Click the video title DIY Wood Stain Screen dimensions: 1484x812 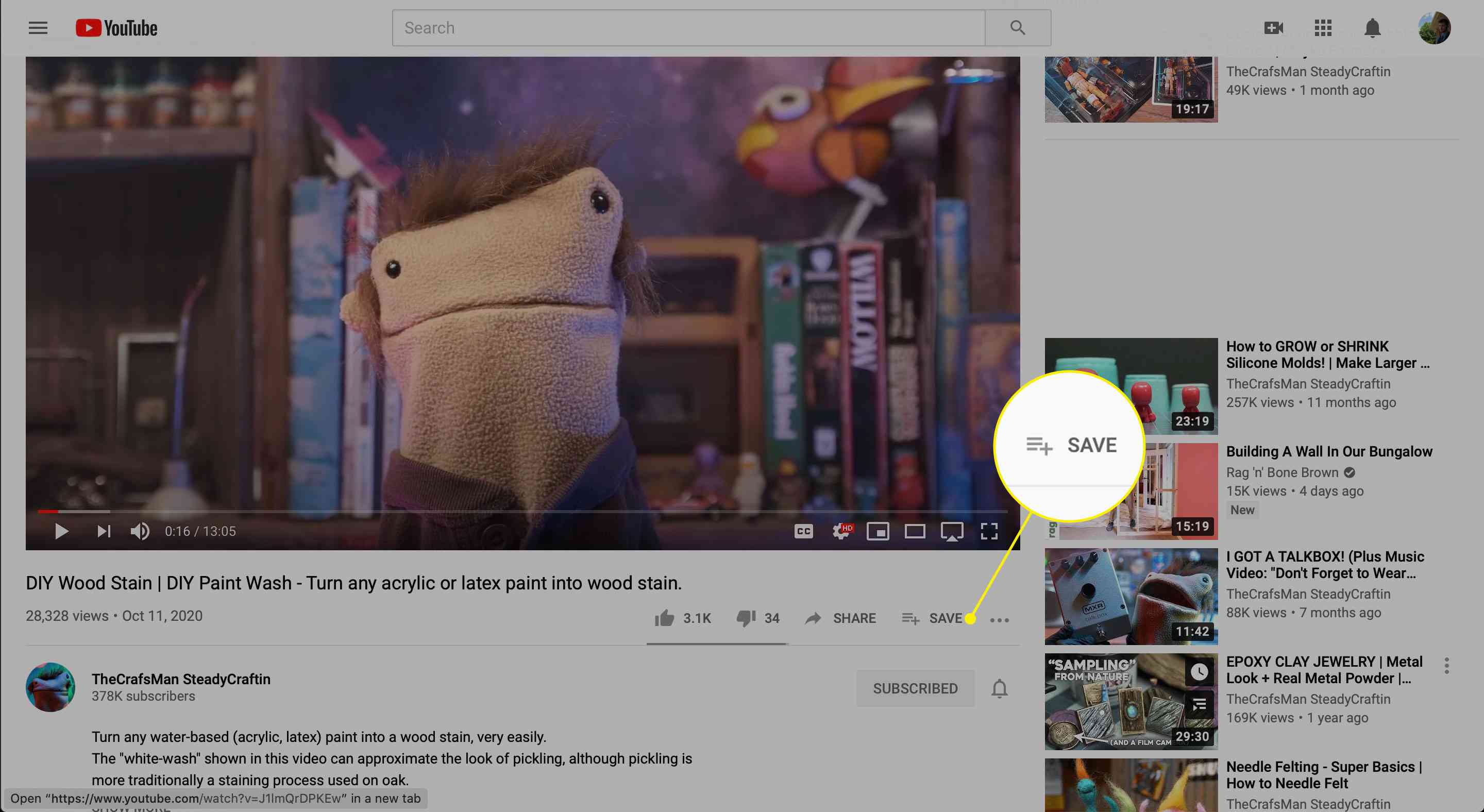pyautogui.click(x=353, y=583)
